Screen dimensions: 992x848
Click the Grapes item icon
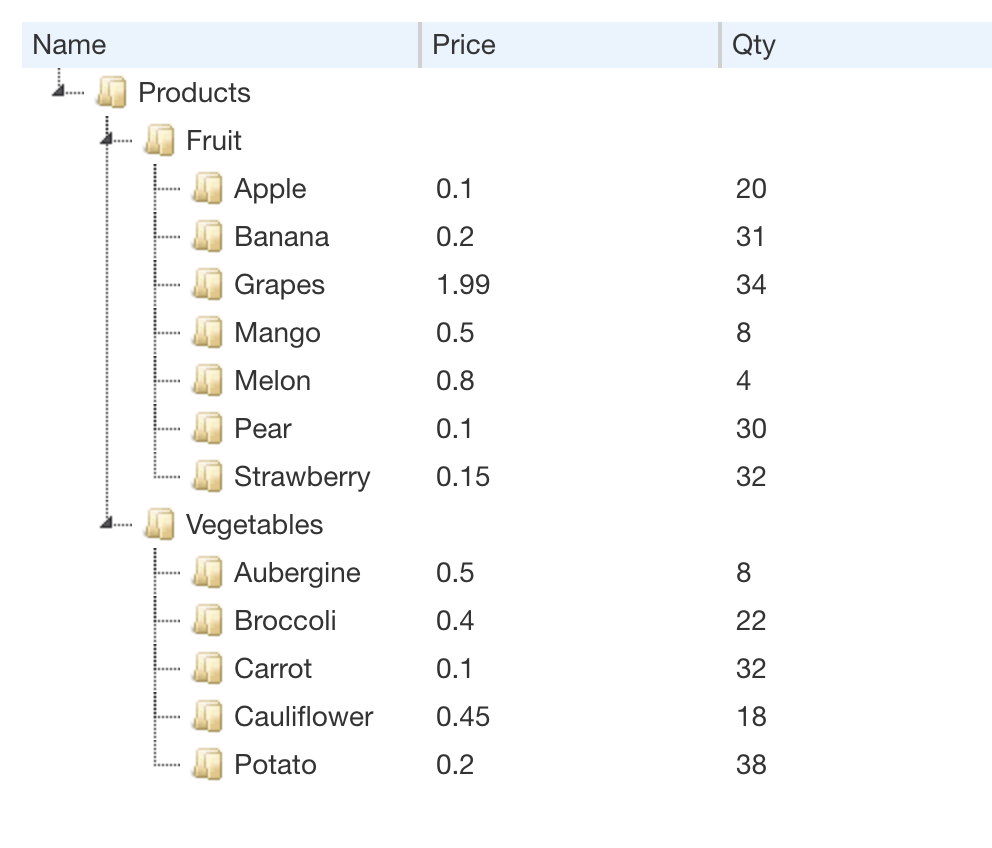click(x=208, y=284)
